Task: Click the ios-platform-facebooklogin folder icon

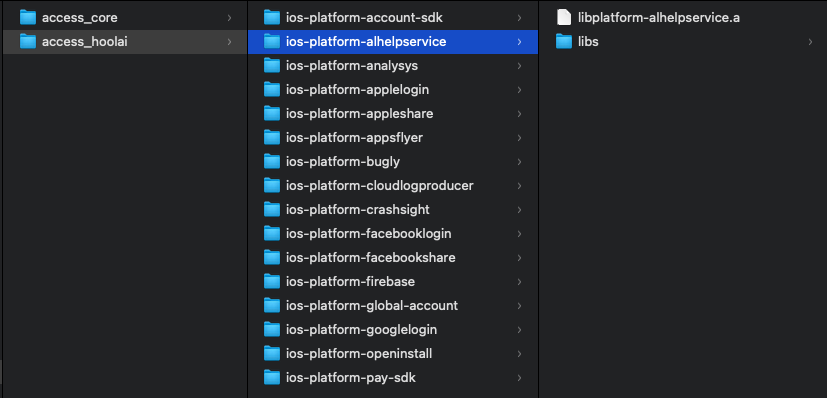Action: pyautogui.click(x=272, y=234)
